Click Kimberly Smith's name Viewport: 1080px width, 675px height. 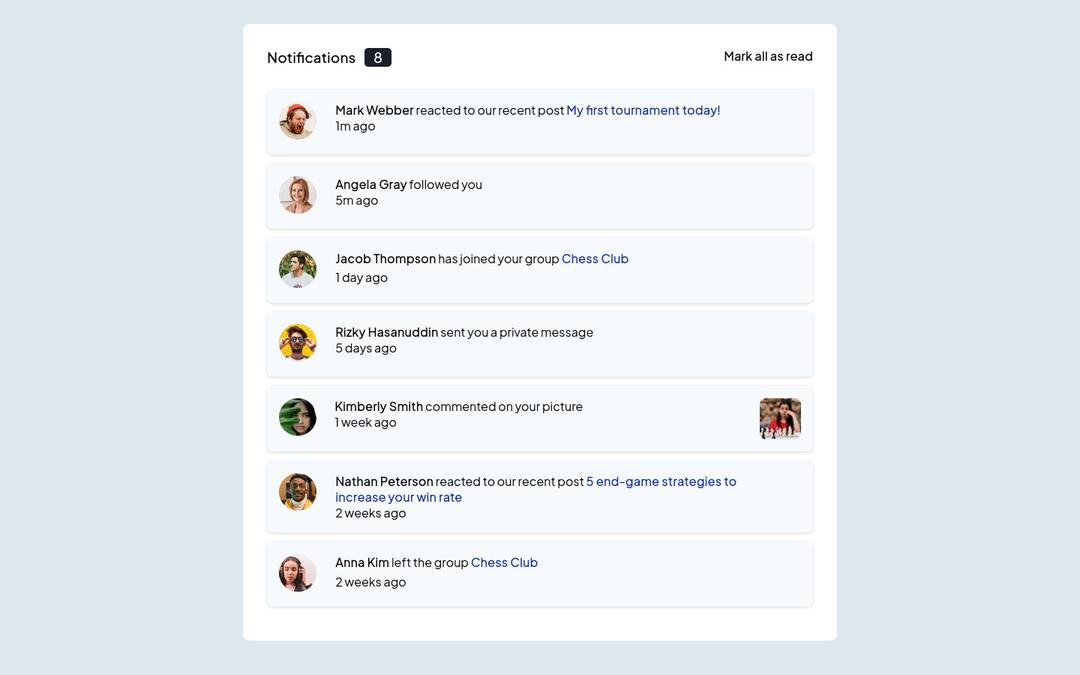click(x=378, y=407)
